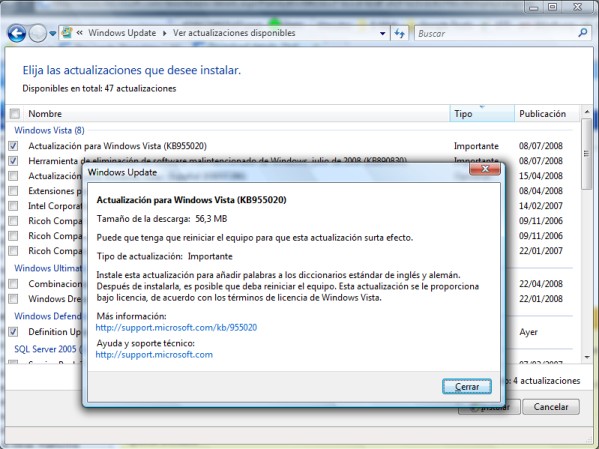Image resolution: width=599 pixels, height=449 pixels.
Task: Open the support.microsoft.com/kb/955020 link
Action: [x=176, y=327]
